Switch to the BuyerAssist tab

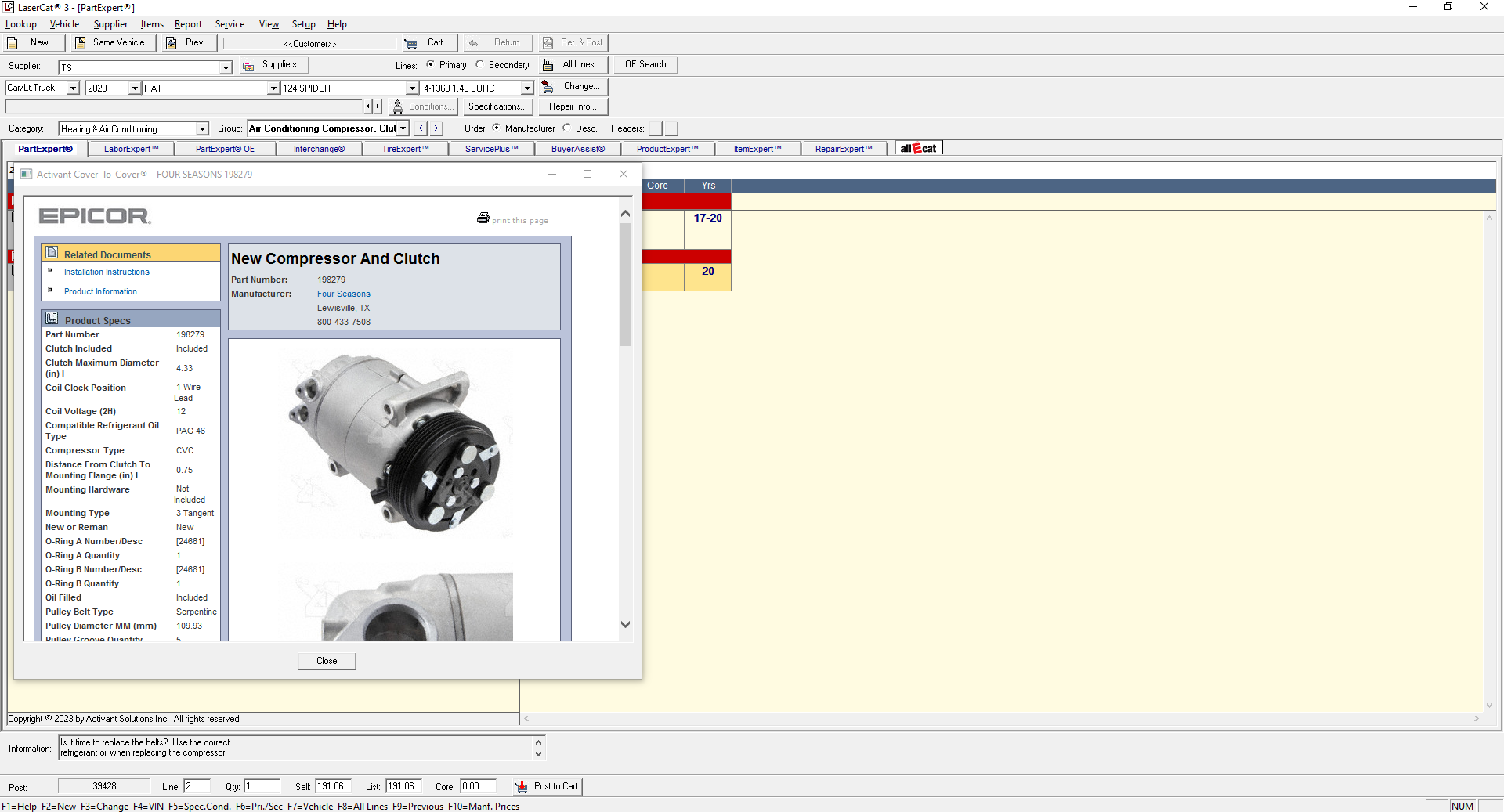(x=578, y=149)
